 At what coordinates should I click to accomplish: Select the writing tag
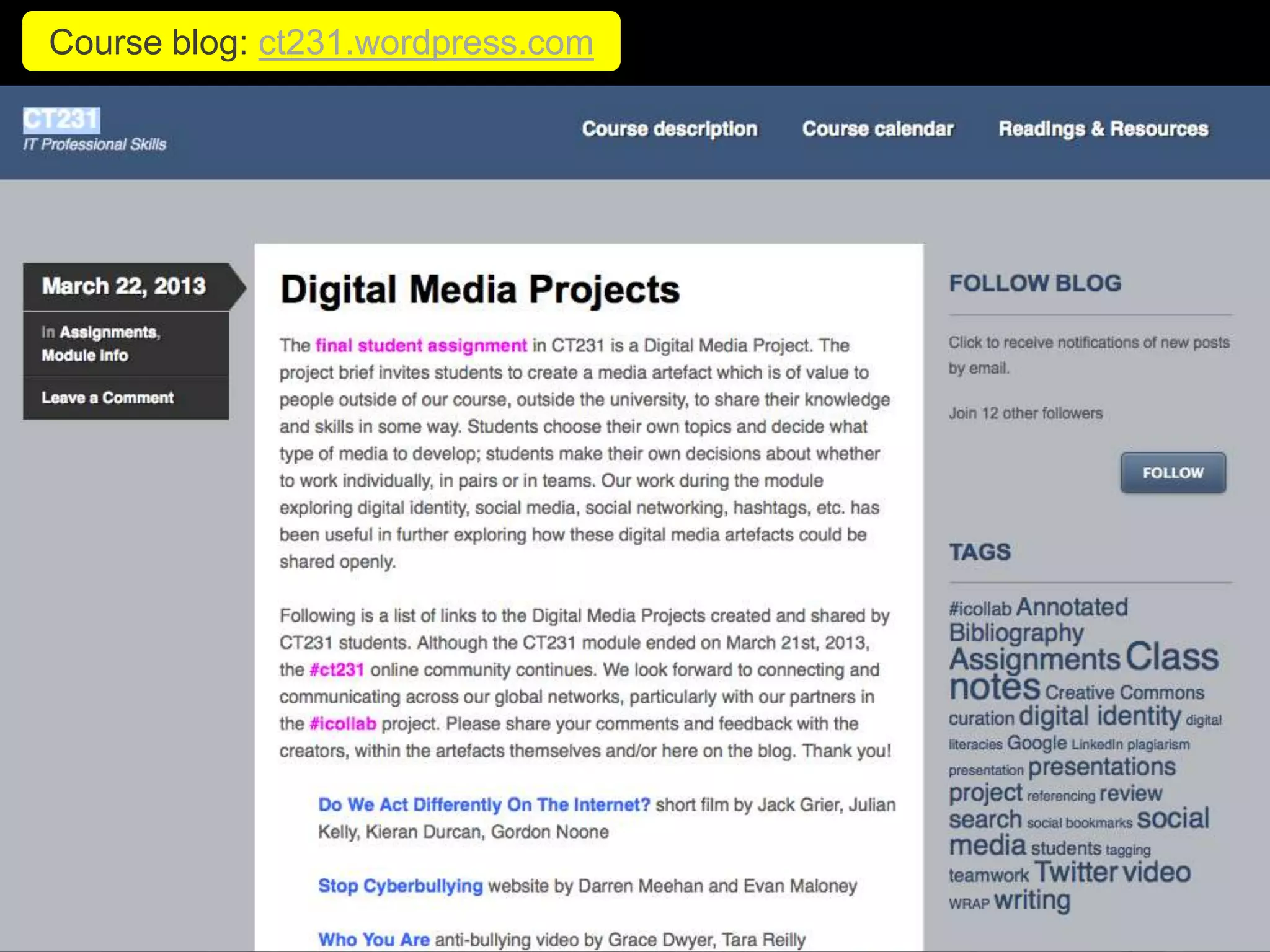1032,901
